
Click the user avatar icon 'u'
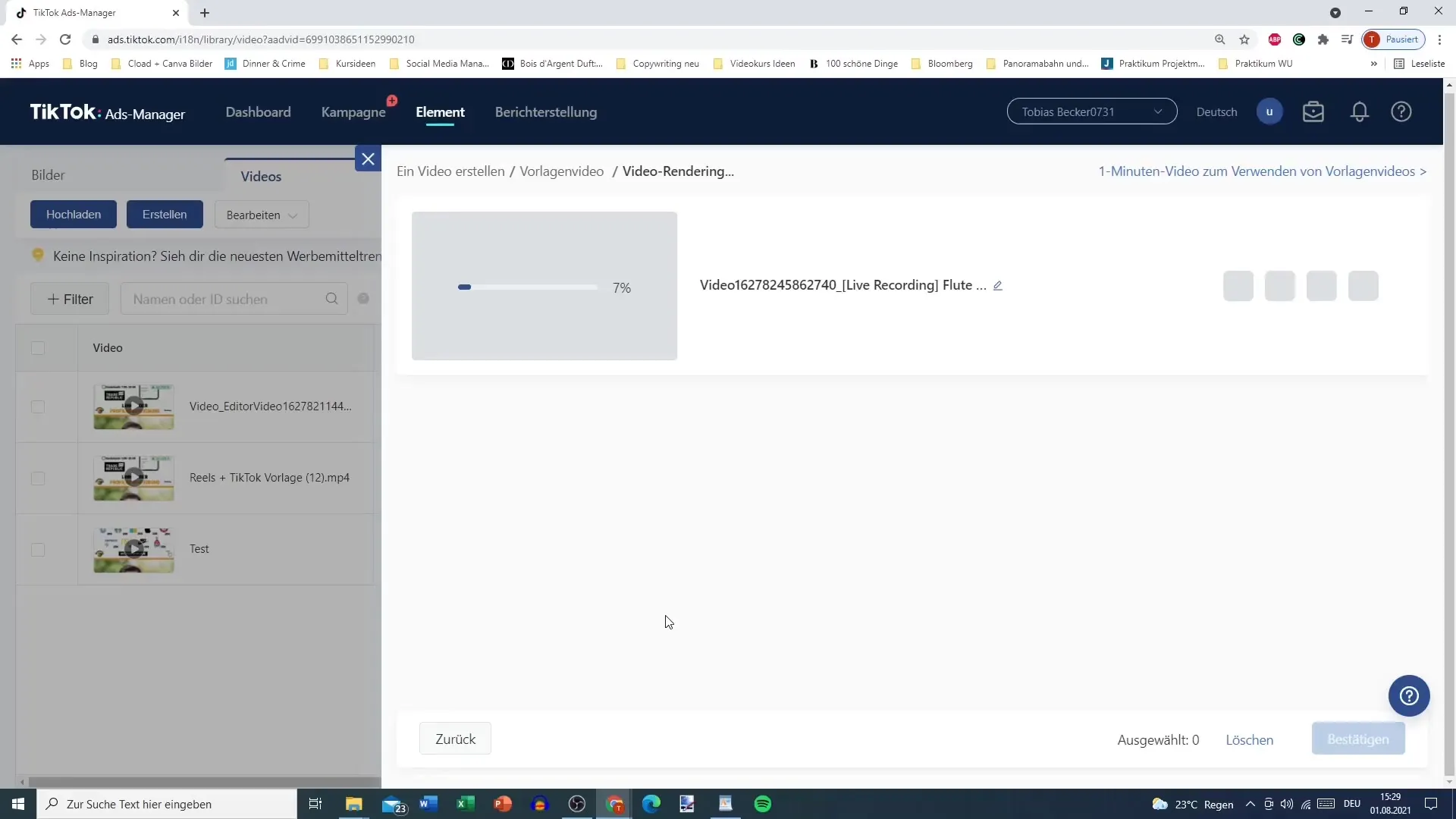(x=1269, y=111)
